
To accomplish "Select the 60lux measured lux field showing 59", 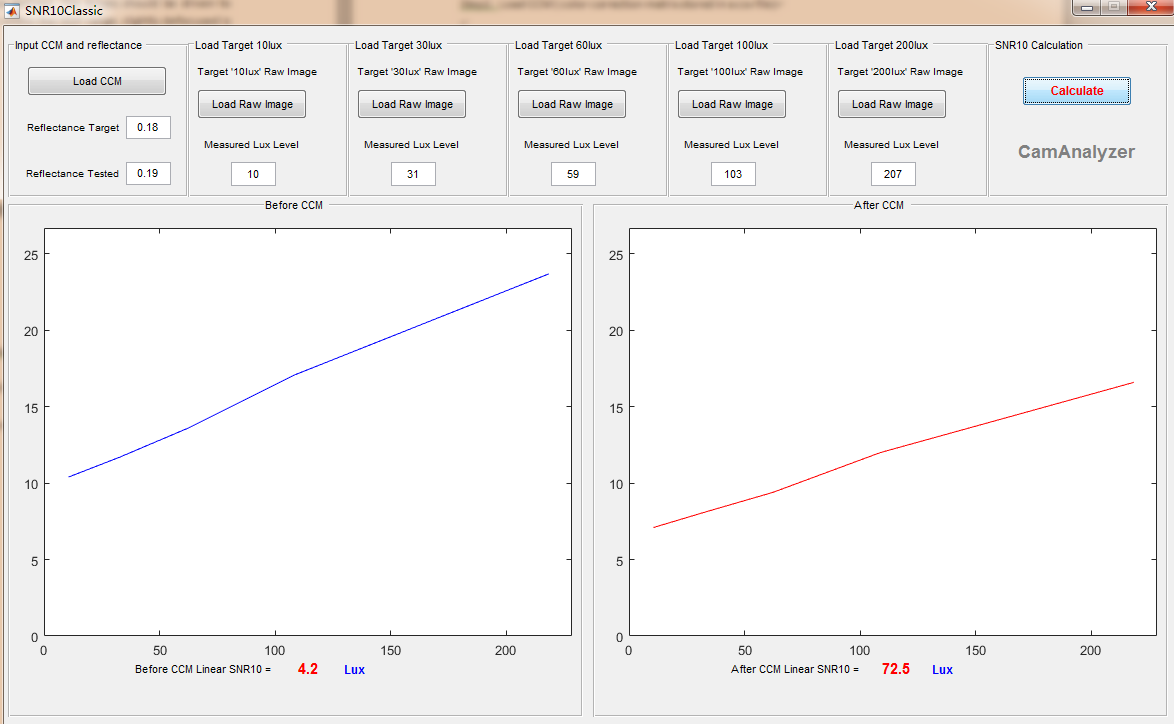I will 573,174.
